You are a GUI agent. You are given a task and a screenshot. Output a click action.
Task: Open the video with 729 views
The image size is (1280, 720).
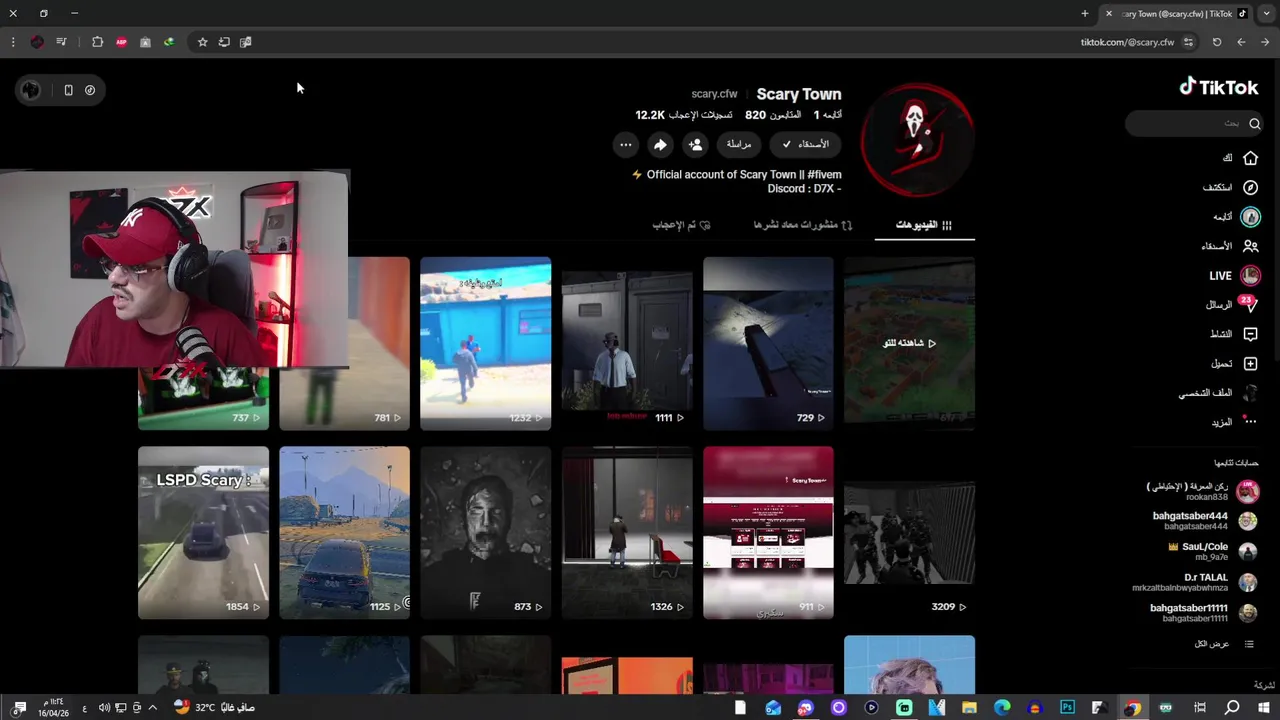tap(768, 343)
